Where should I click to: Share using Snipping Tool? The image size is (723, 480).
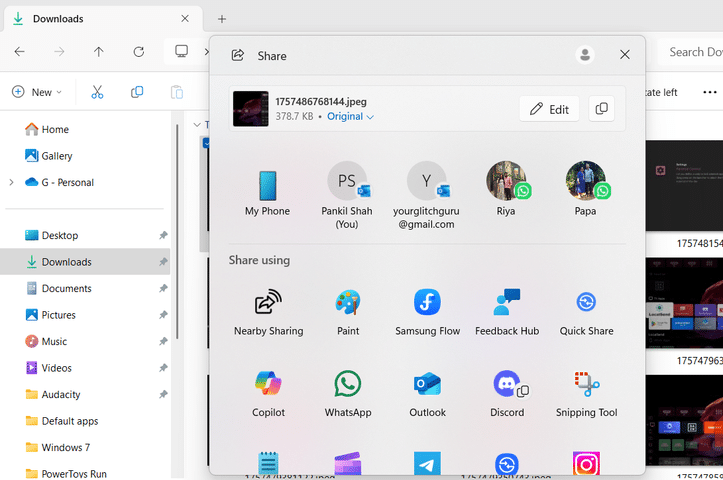pos(587,394)
